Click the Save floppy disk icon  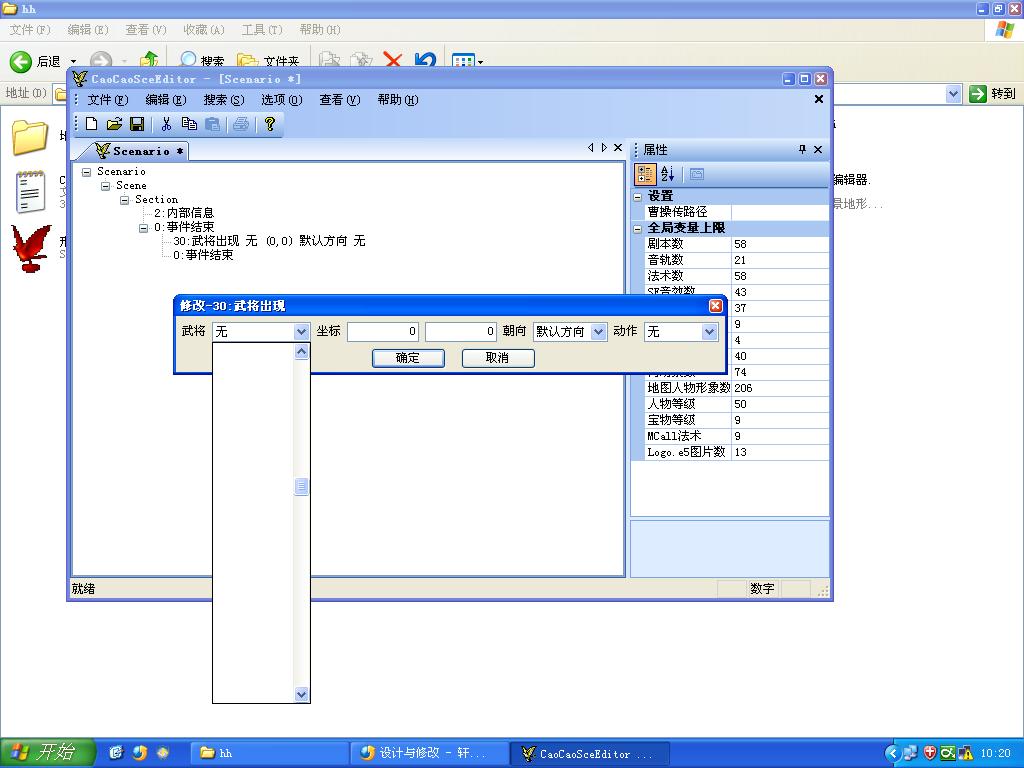point(137,124)
